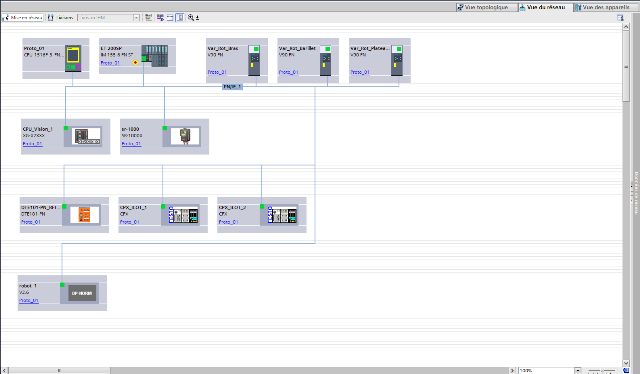Click the vertical scrollbar down arrow
This screenshot has height=374, width=640.
pos(626,363)
